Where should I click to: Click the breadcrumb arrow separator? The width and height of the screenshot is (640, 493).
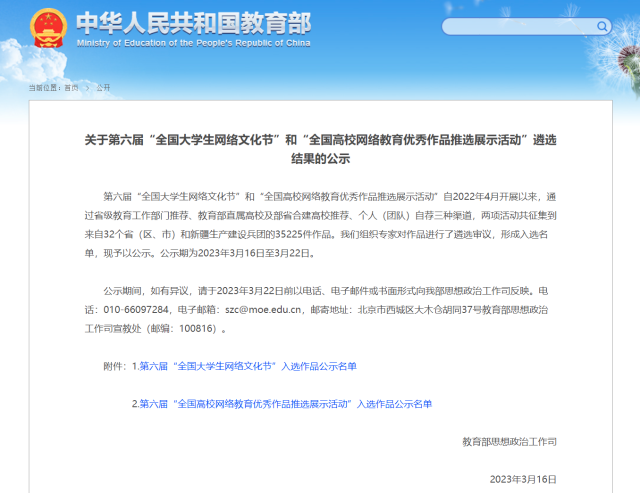pyautogui.click(x=87, y=88)
